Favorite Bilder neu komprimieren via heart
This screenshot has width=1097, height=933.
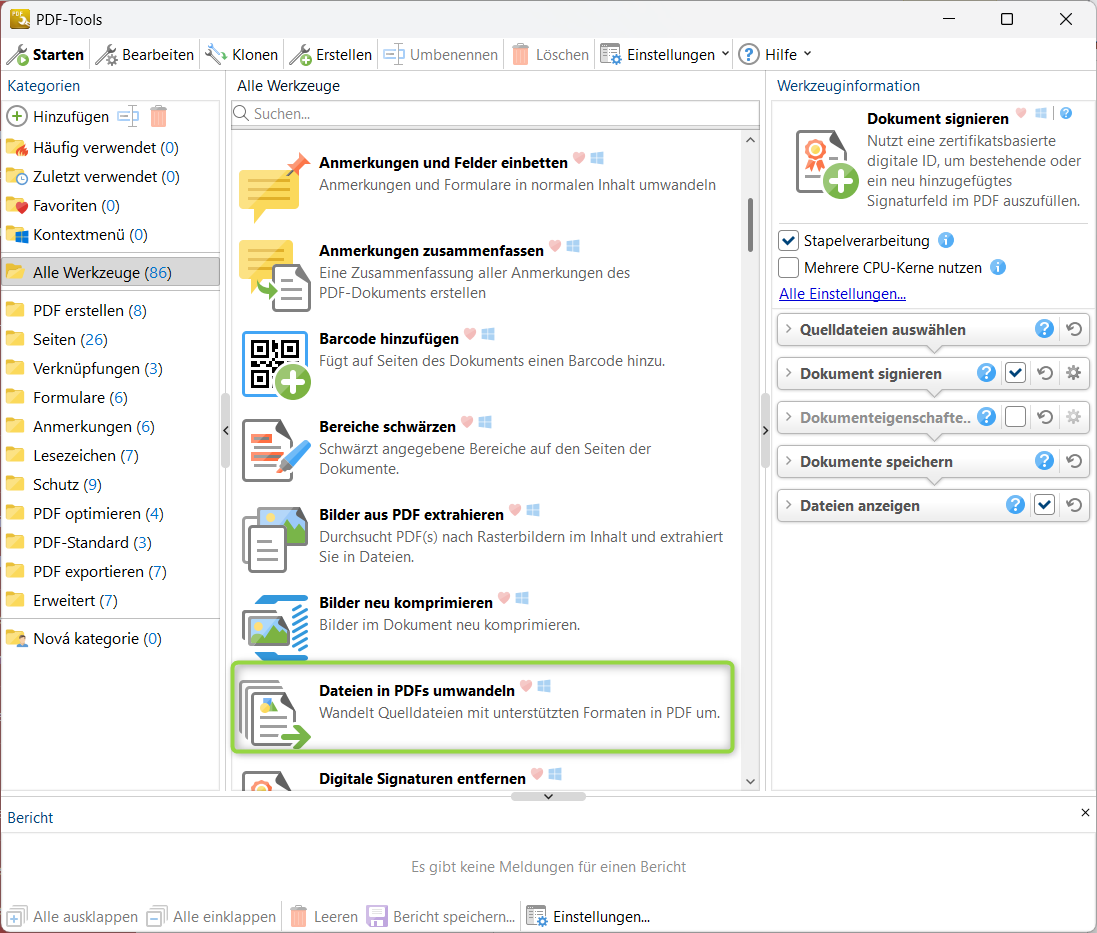pos(504,599)
